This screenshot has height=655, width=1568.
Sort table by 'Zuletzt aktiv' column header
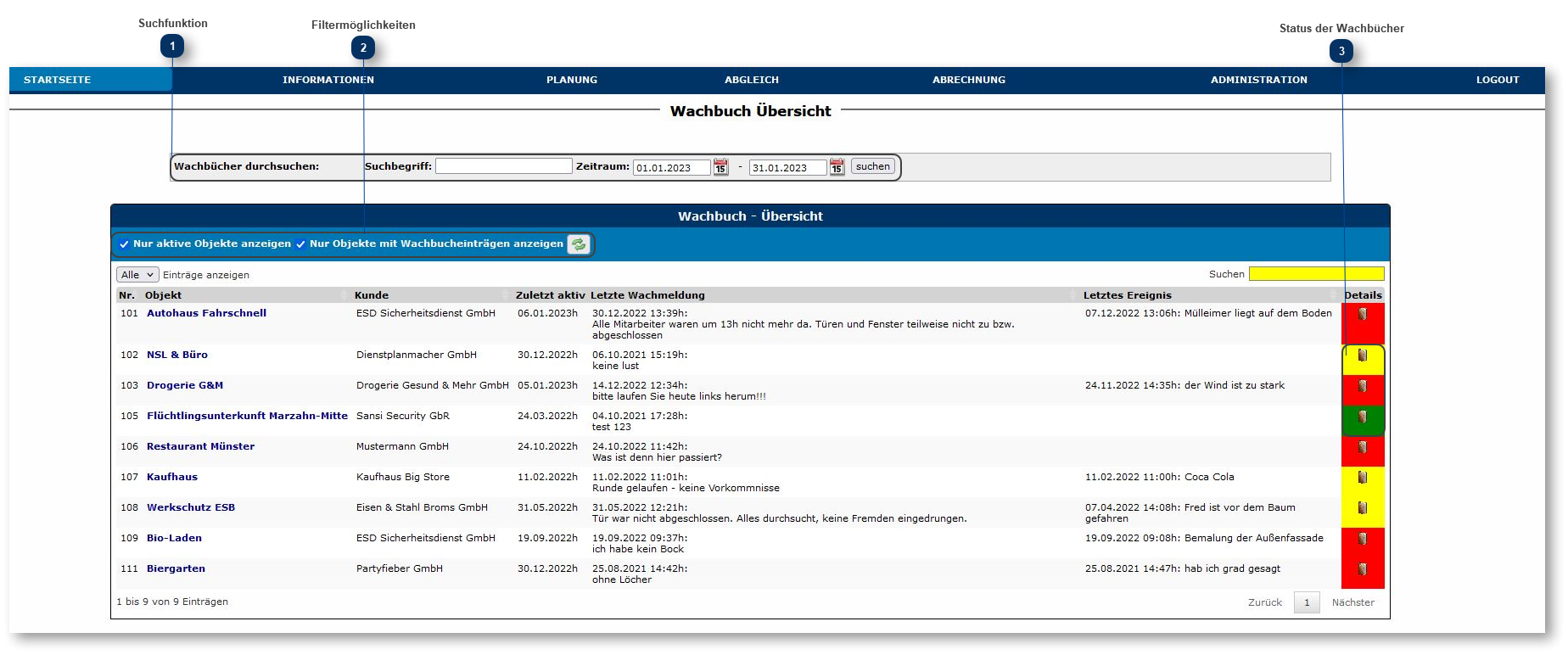click(551, 295)
